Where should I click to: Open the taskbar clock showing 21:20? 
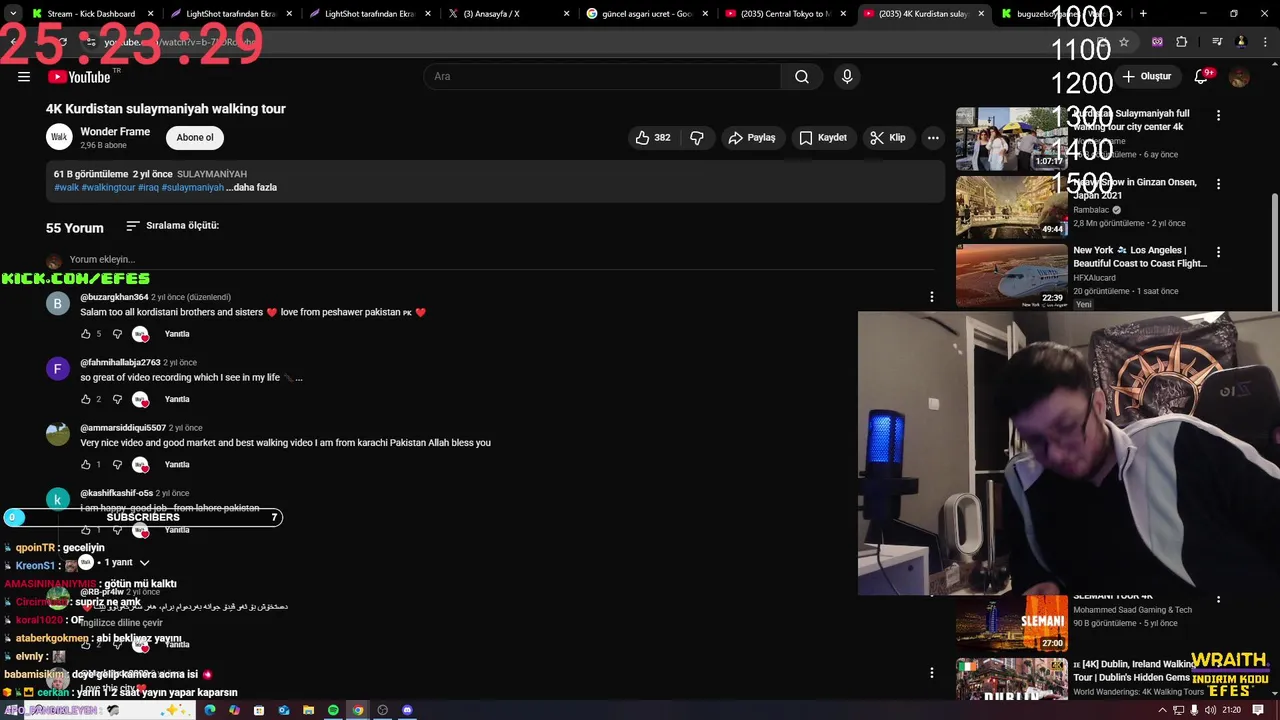click(x=1231, y=710)
